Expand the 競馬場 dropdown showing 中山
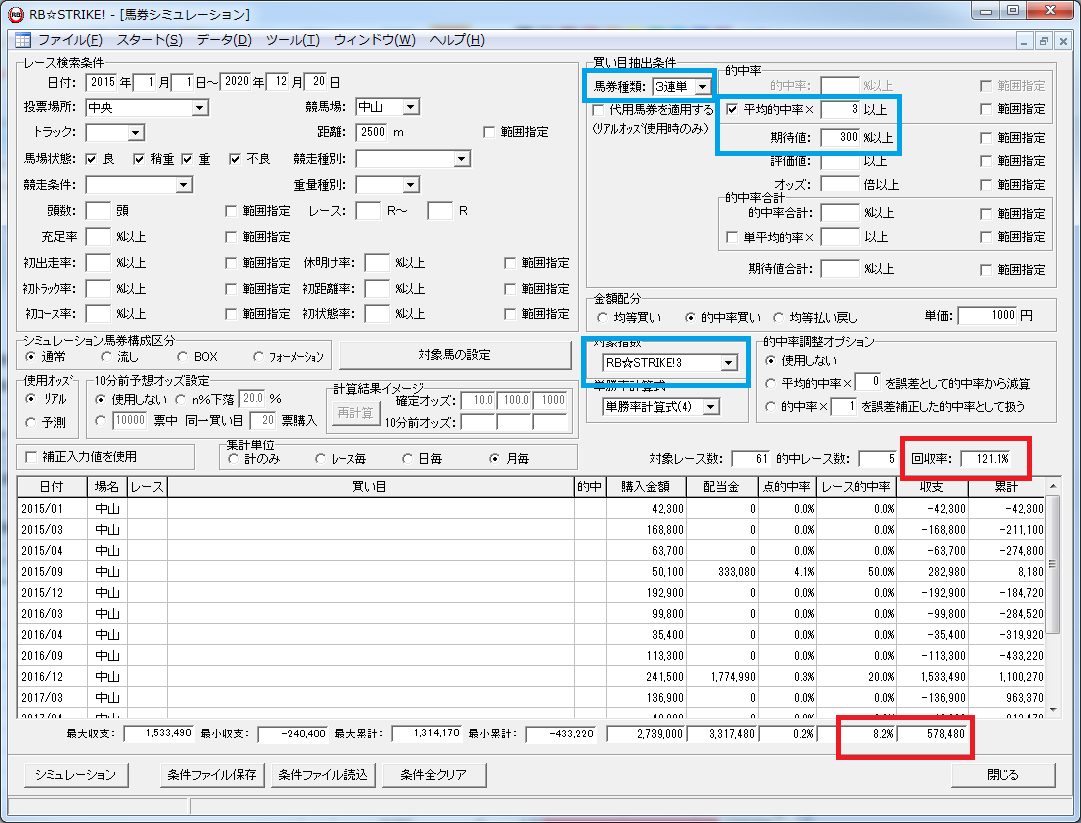This screenshot has height=823, width=1081. pyautogui.click(x=411, y=107)
